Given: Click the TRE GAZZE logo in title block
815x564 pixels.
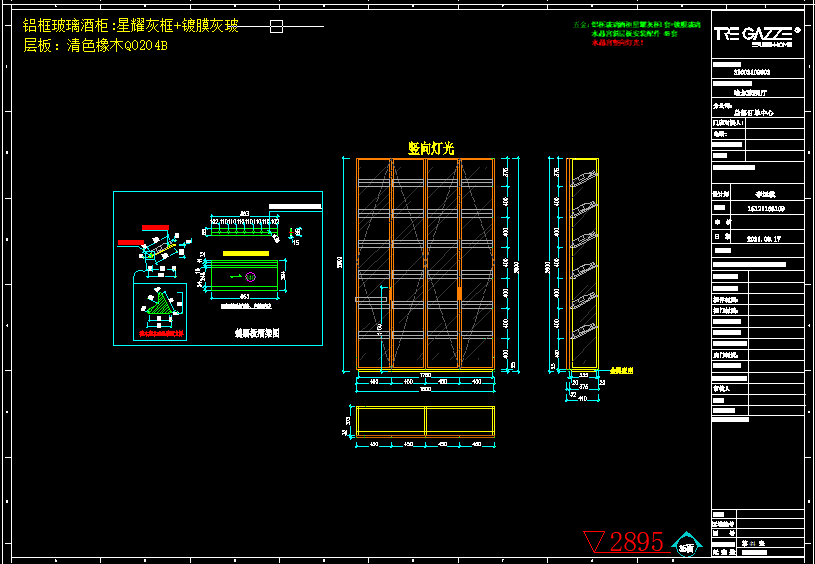Looking at the screenshot, I should pyautogui.click(x=754, y=34).
